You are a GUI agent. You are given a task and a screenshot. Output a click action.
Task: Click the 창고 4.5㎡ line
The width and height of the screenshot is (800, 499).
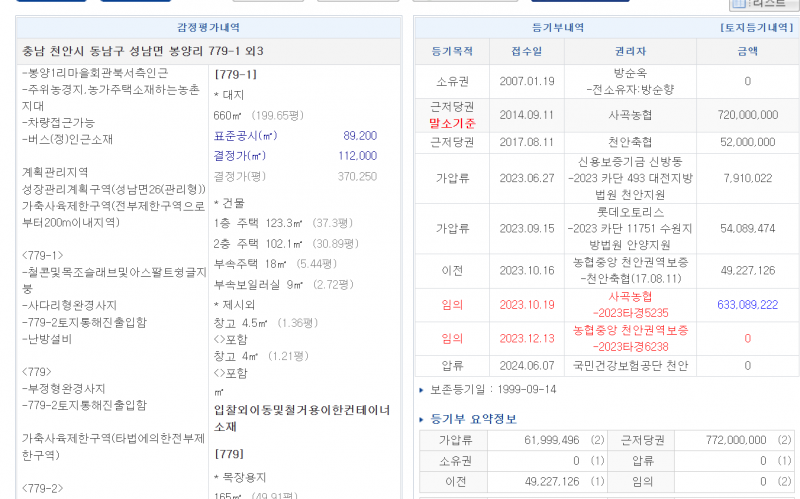point(266,323)
